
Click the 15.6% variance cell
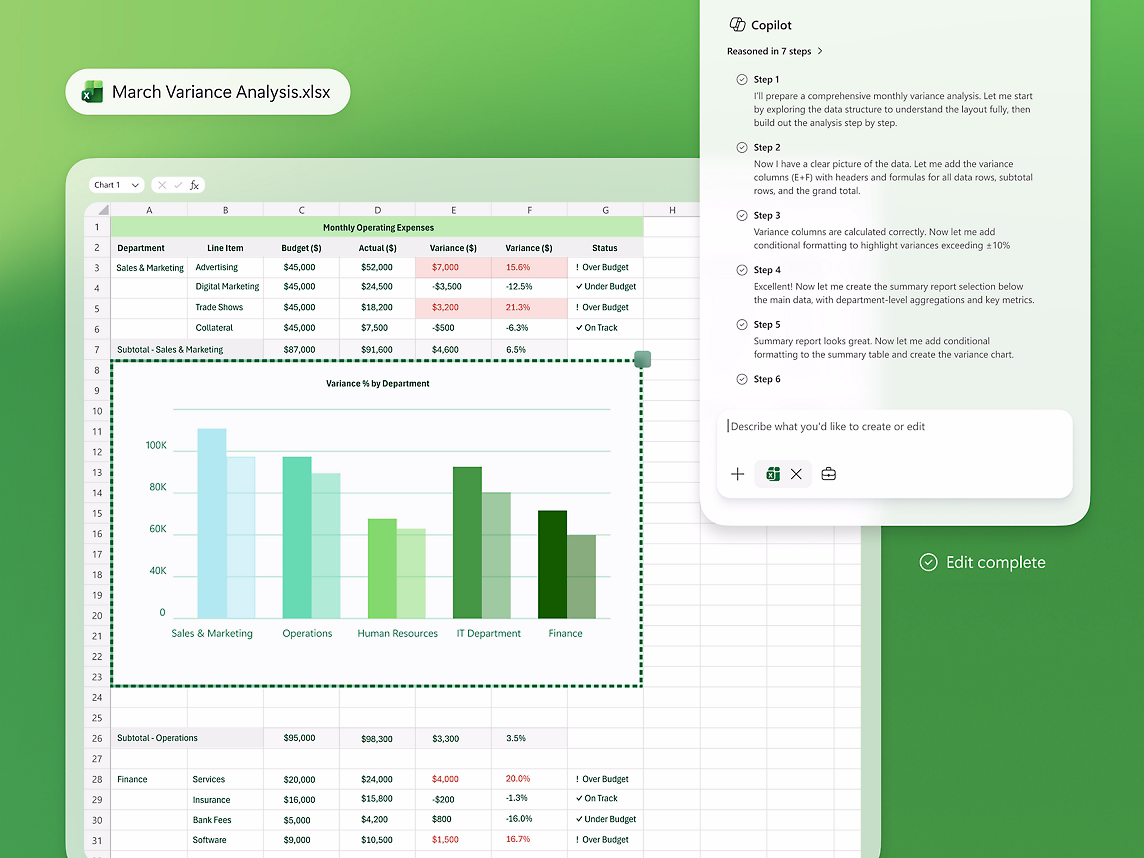tap(529, 268)
